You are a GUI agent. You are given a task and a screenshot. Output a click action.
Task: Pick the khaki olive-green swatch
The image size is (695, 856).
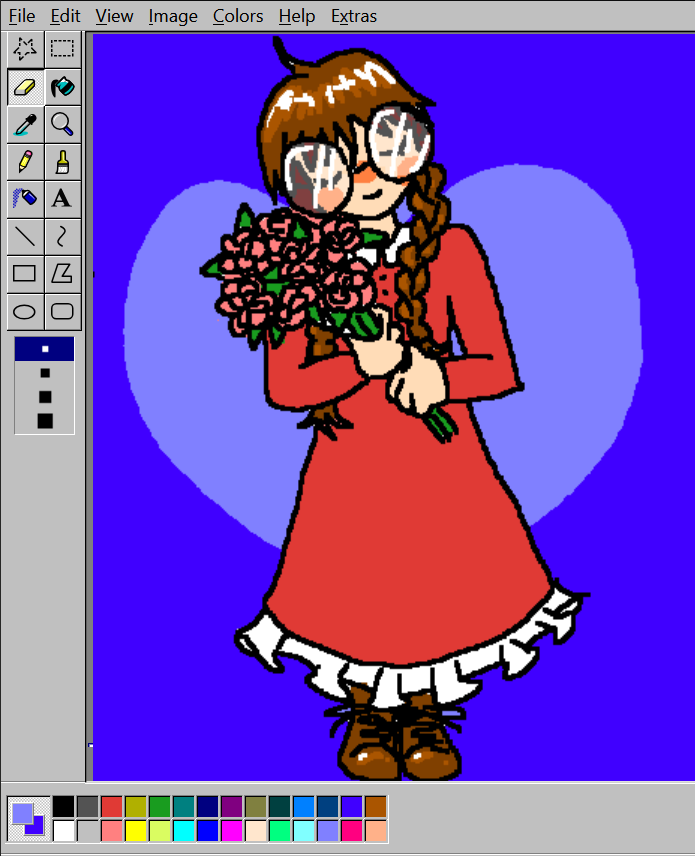tap(256, 807)
